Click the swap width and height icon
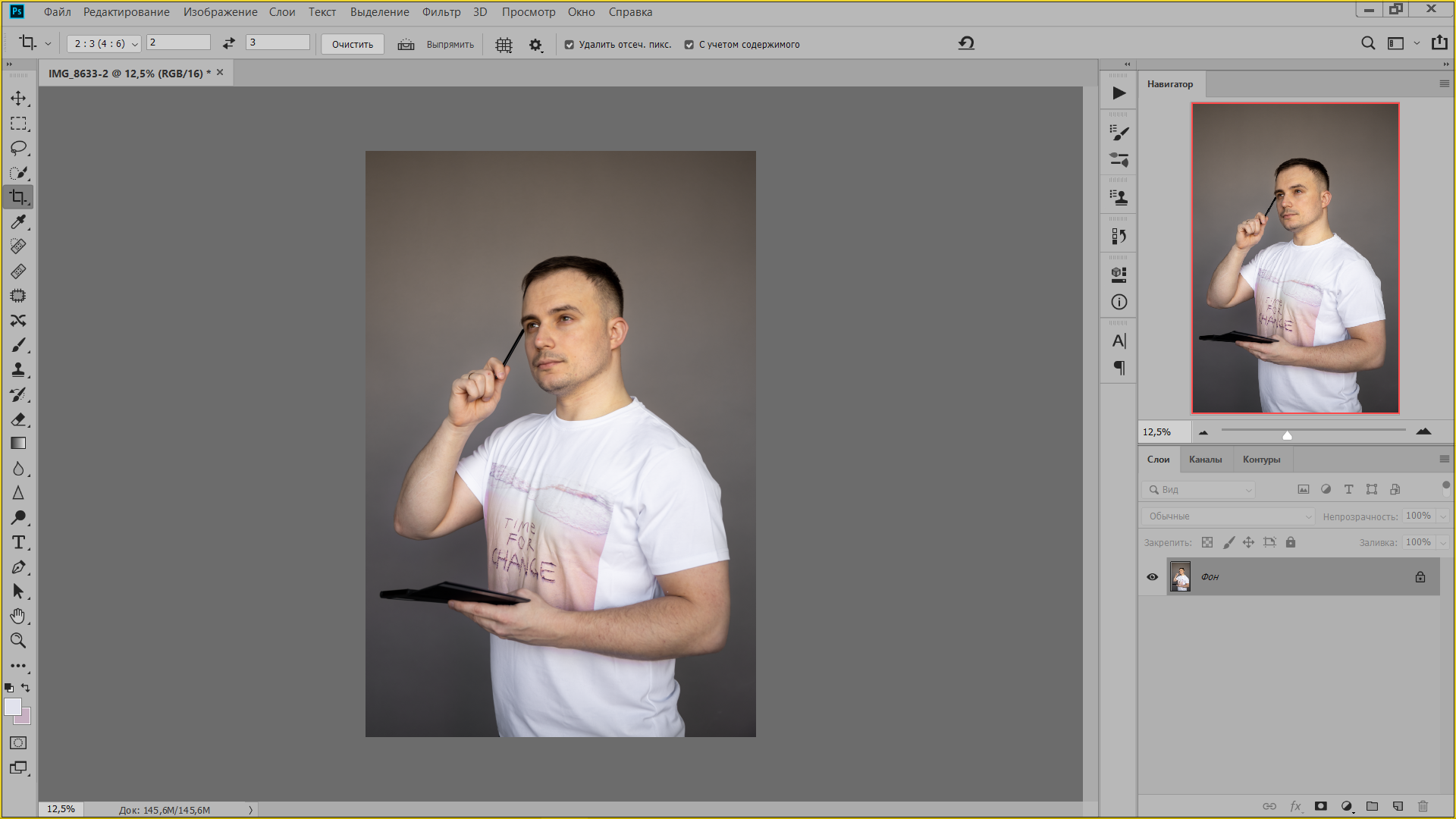Screen dimensions: 1456x819 click(x=229, y=43)
